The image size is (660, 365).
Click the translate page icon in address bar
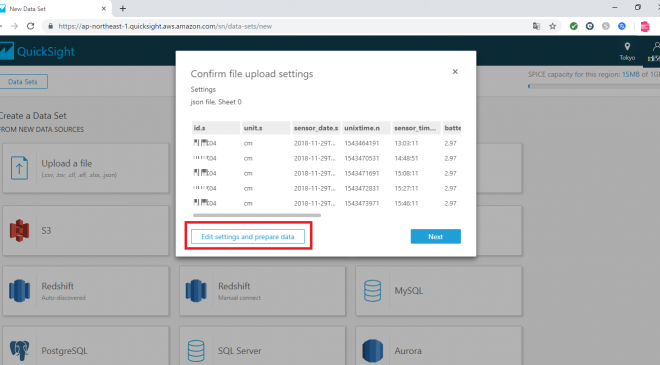point(536,26)
